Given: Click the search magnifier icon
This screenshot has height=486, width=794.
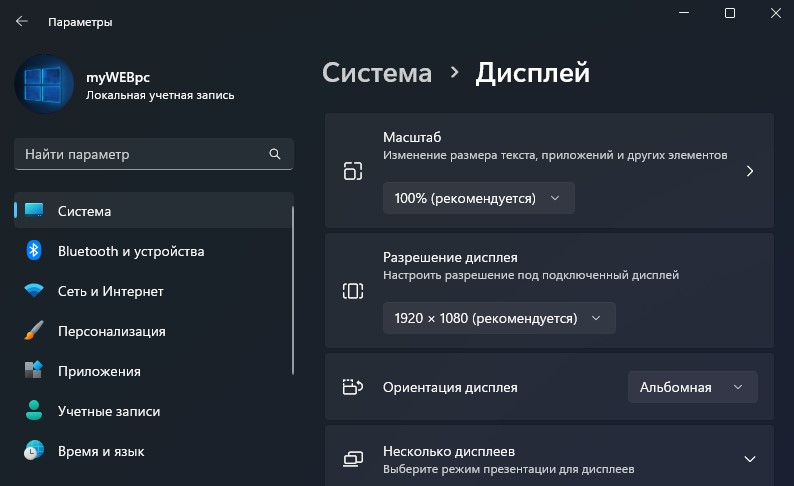Looking at the screenshot, I should (274, 154).
